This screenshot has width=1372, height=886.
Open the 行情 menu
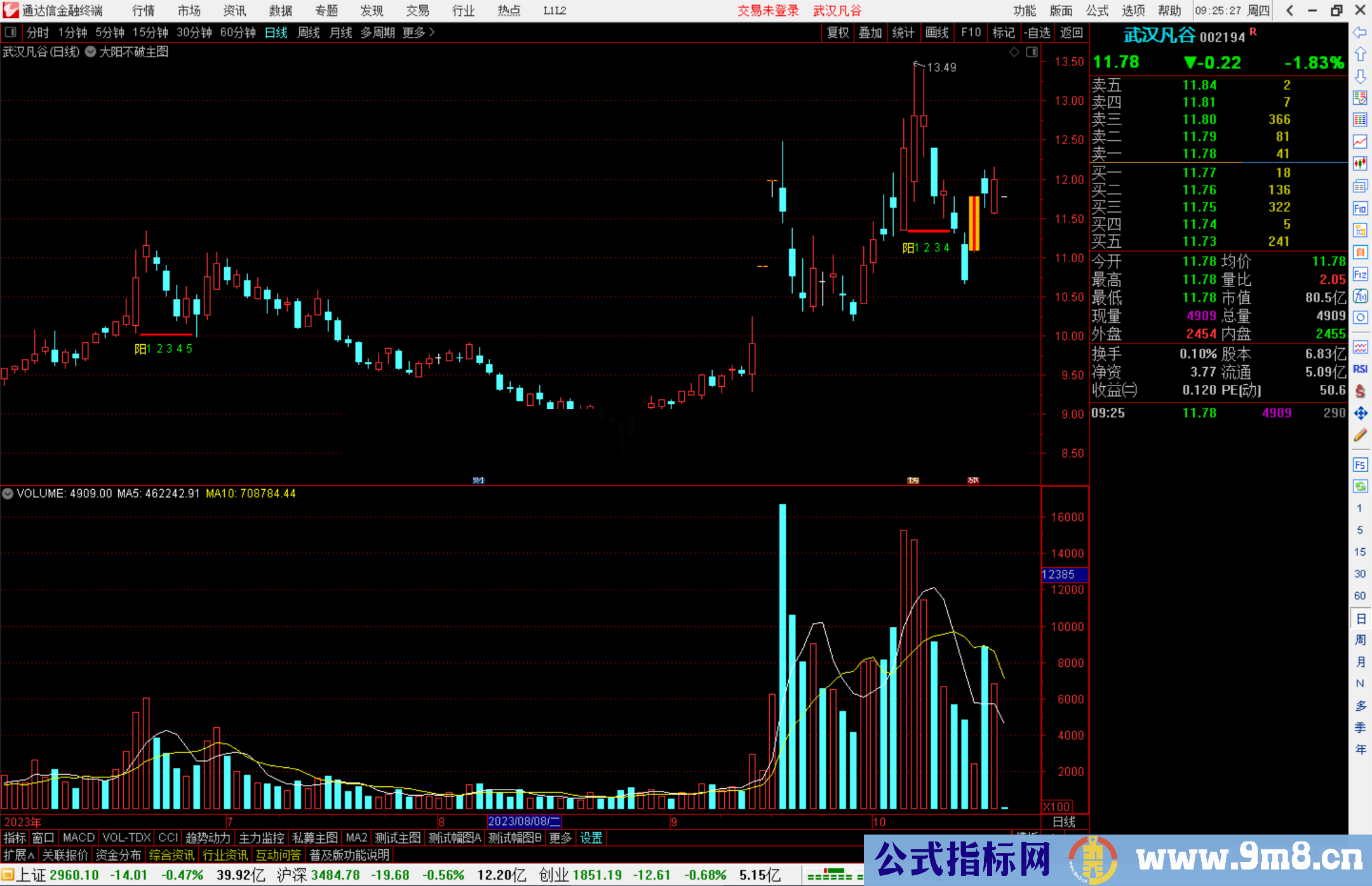143,11
